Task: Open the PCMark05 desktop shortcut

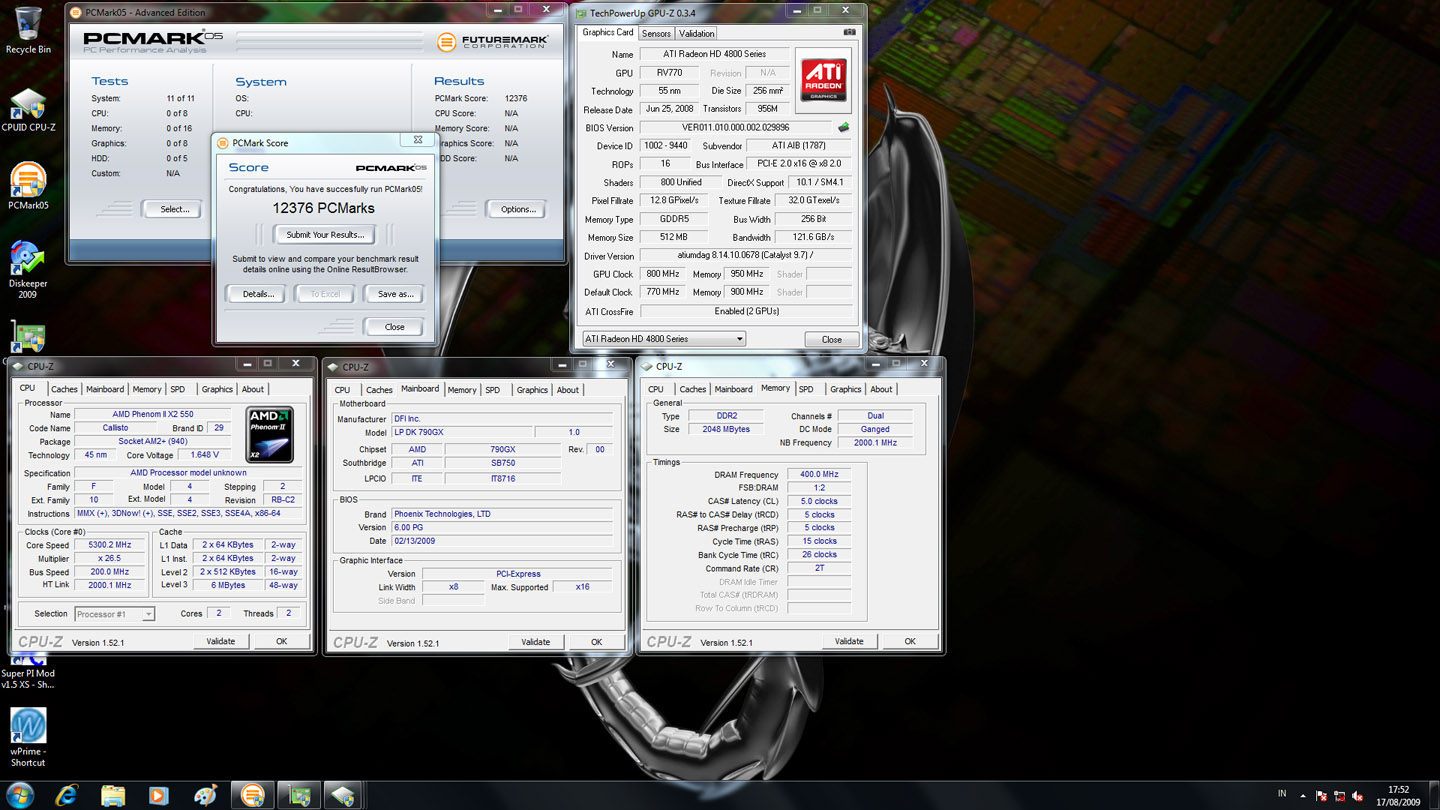Action: 28,186
